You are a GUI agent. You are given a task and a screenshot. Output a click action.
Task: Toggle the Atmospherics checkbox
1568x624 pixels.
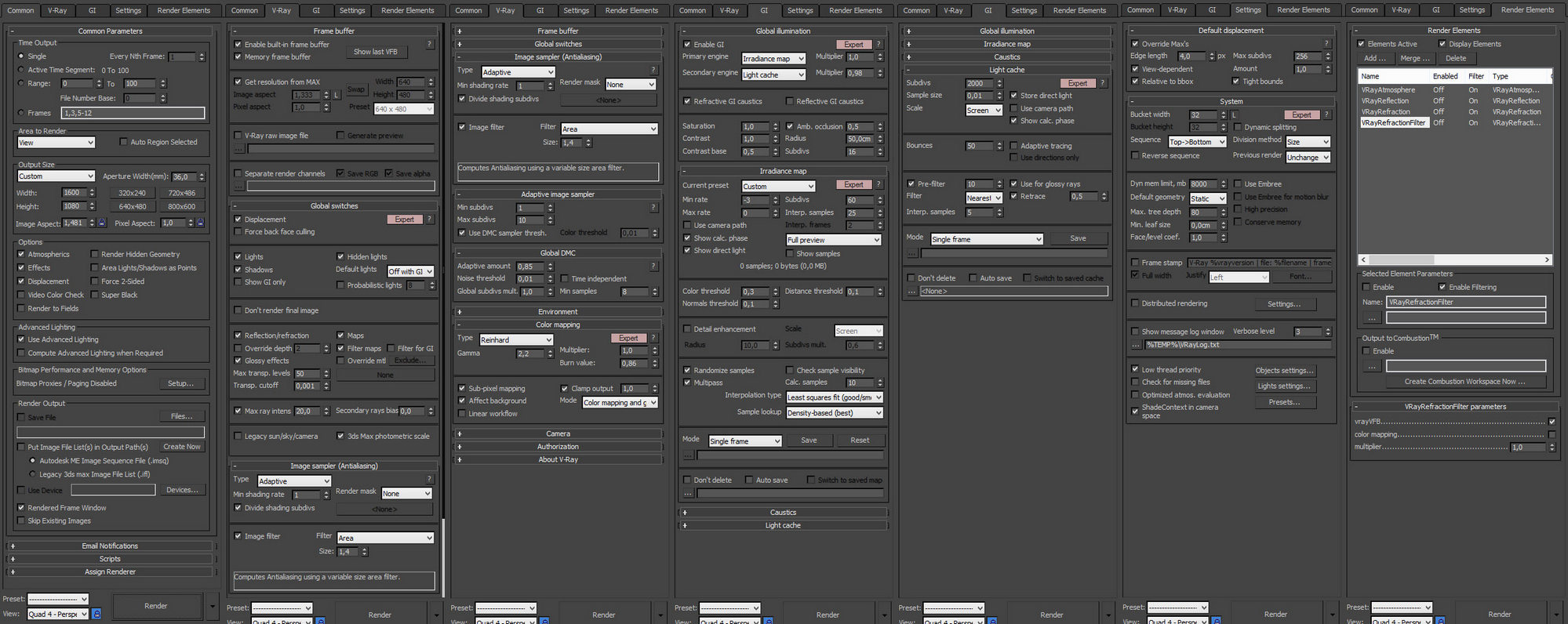21,254
